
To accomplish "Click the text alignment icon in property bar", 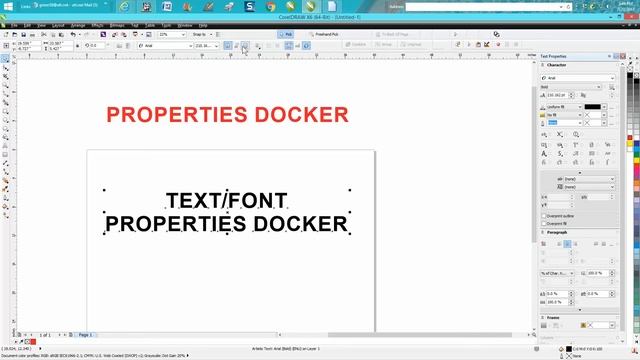I will point(258,46).
